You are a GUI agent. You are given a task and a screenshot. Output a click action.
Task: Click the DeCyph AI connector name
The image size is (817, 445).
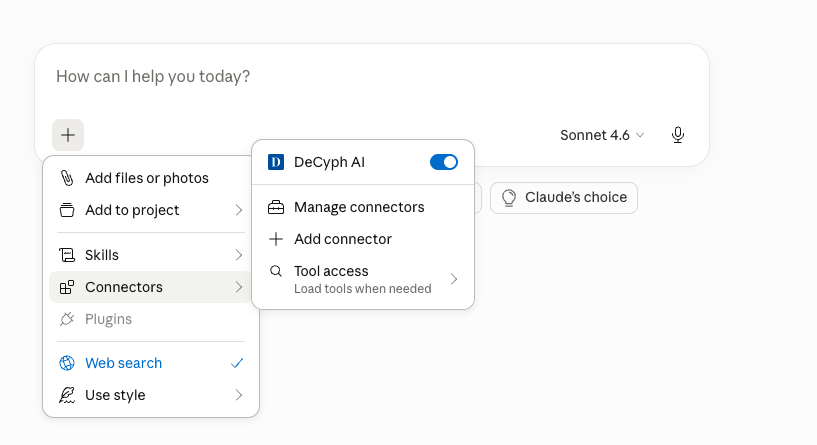tap(329, 162)
